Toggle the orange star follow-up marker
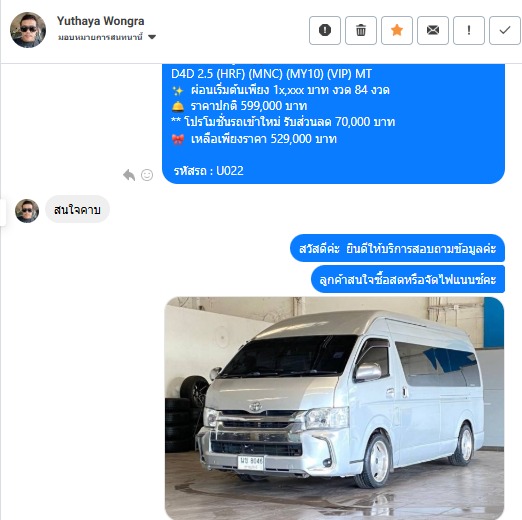 [397, 30]
